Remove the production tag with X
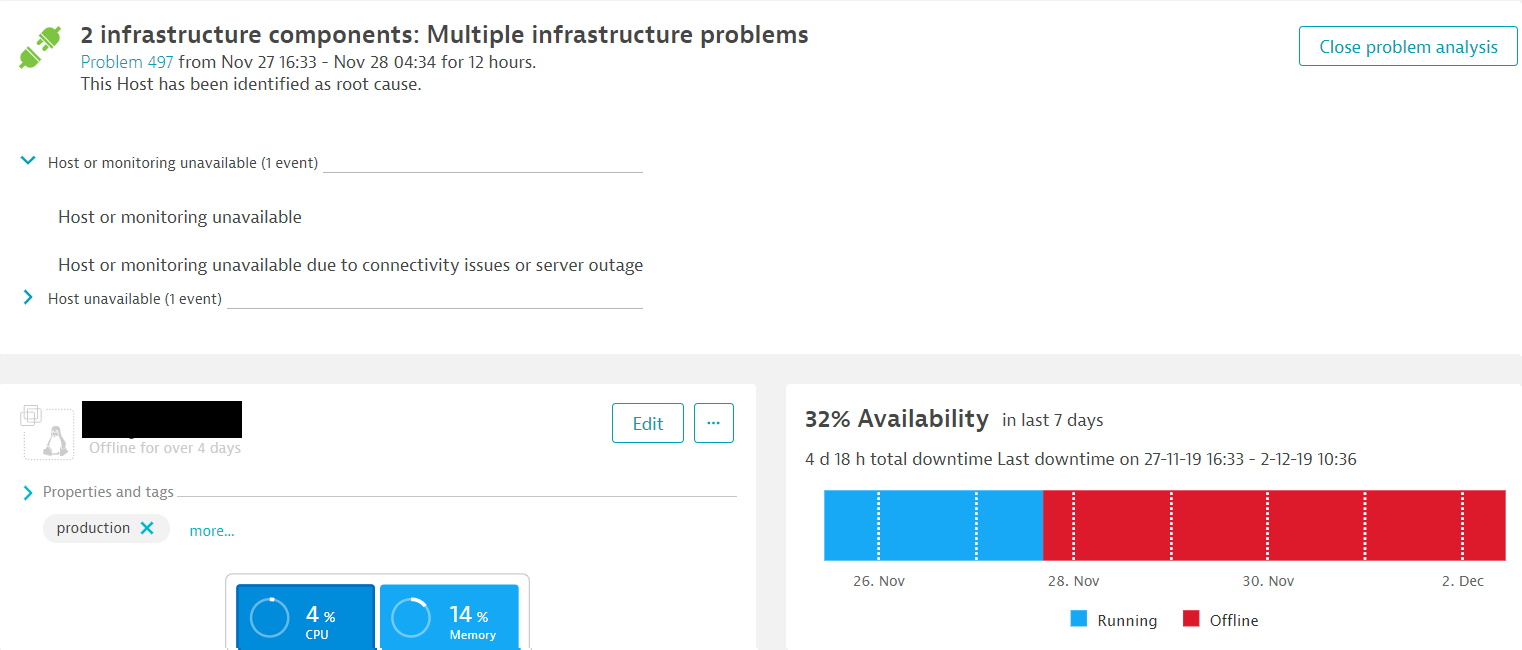Screen dimensions: 1522x650 tap(147, 528)
